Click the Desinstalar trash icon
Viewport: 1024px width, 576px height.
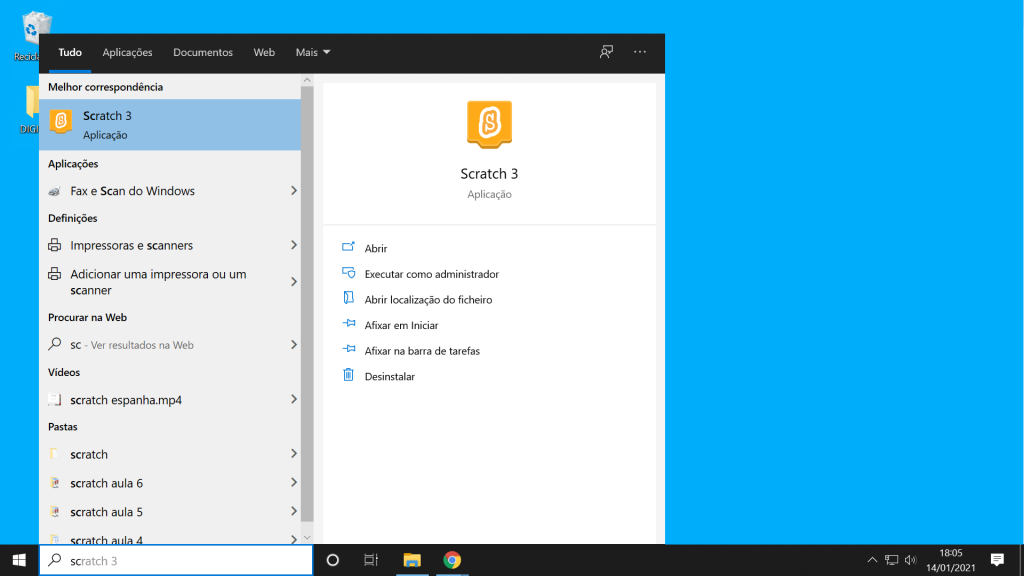348,375
